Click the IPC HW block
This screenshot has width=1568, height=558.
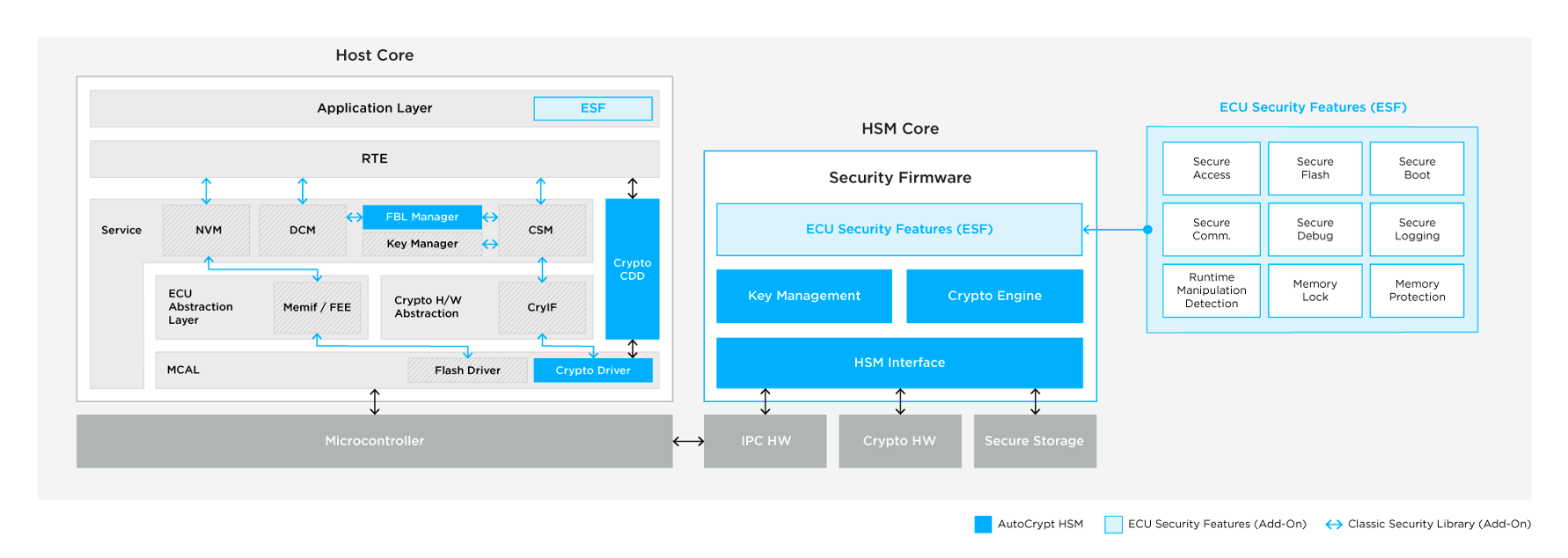pyautogui.click(x=766, y=441)
